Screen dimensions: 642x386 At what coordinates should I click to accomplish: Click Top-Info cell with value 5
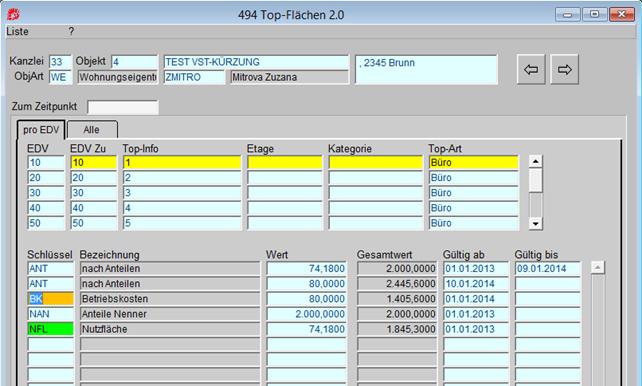[182, 223]
